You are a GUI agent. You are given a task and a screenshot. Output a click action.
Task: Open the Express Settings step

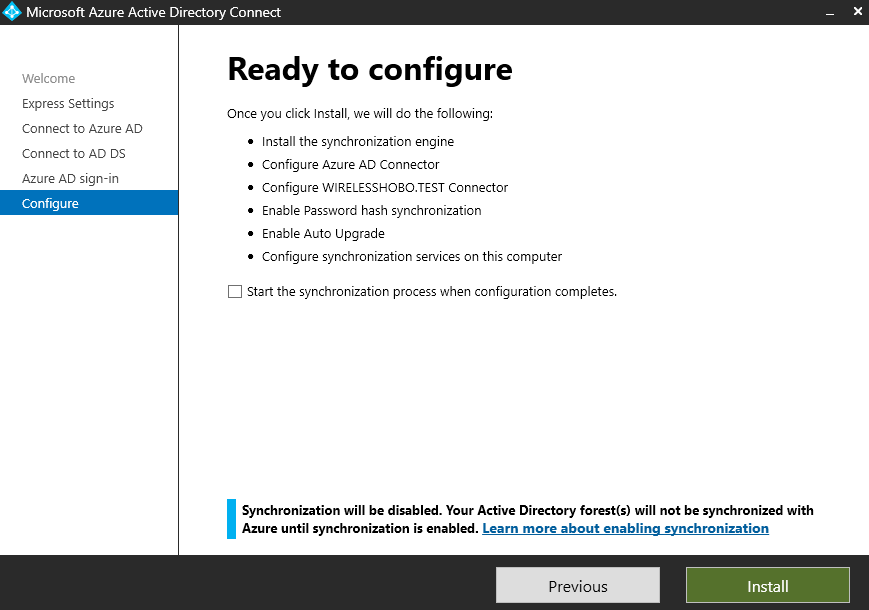[x=68, y=104]
